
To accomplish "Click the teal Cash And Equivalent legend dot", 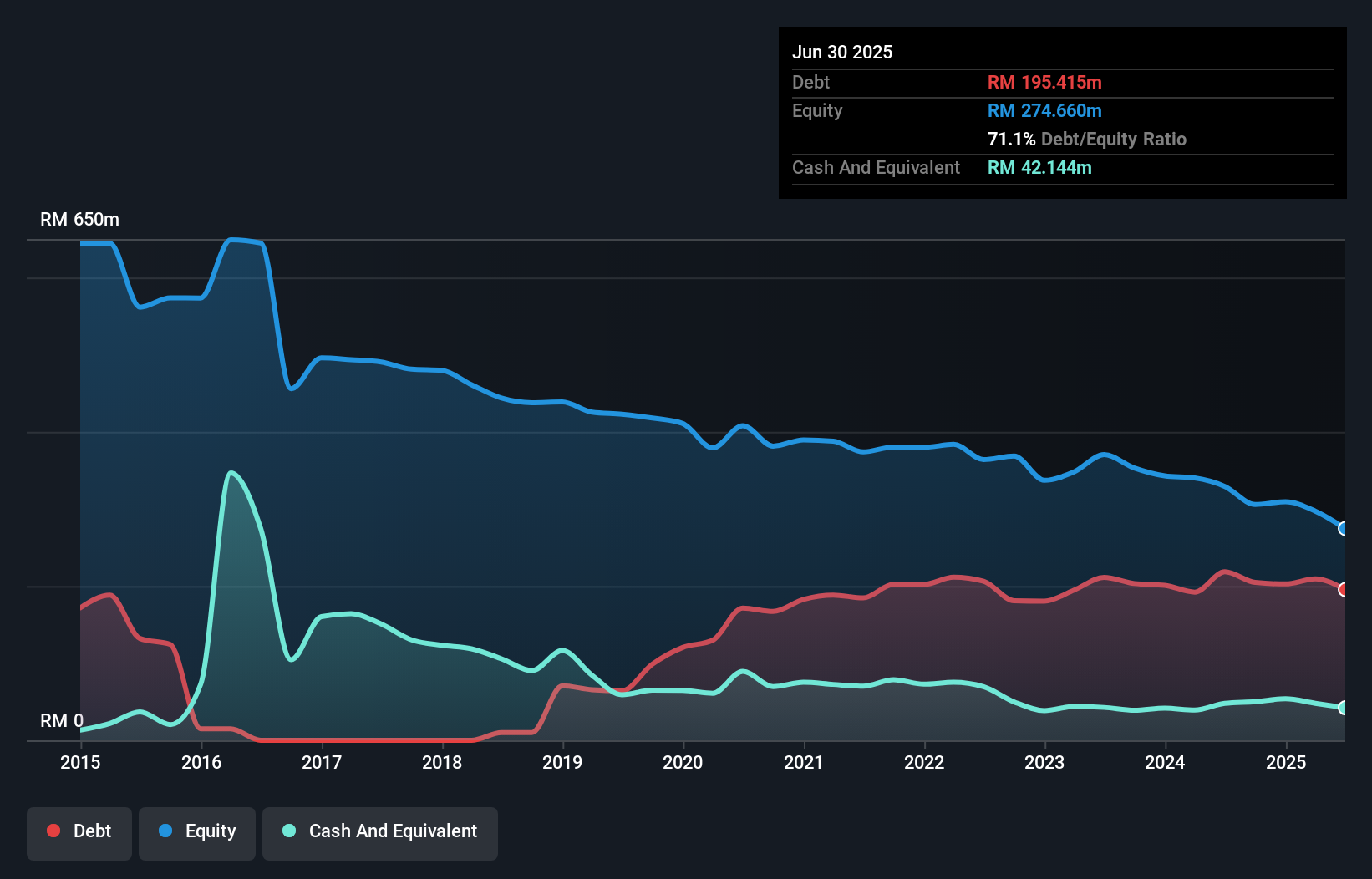I will coord(288,831).
